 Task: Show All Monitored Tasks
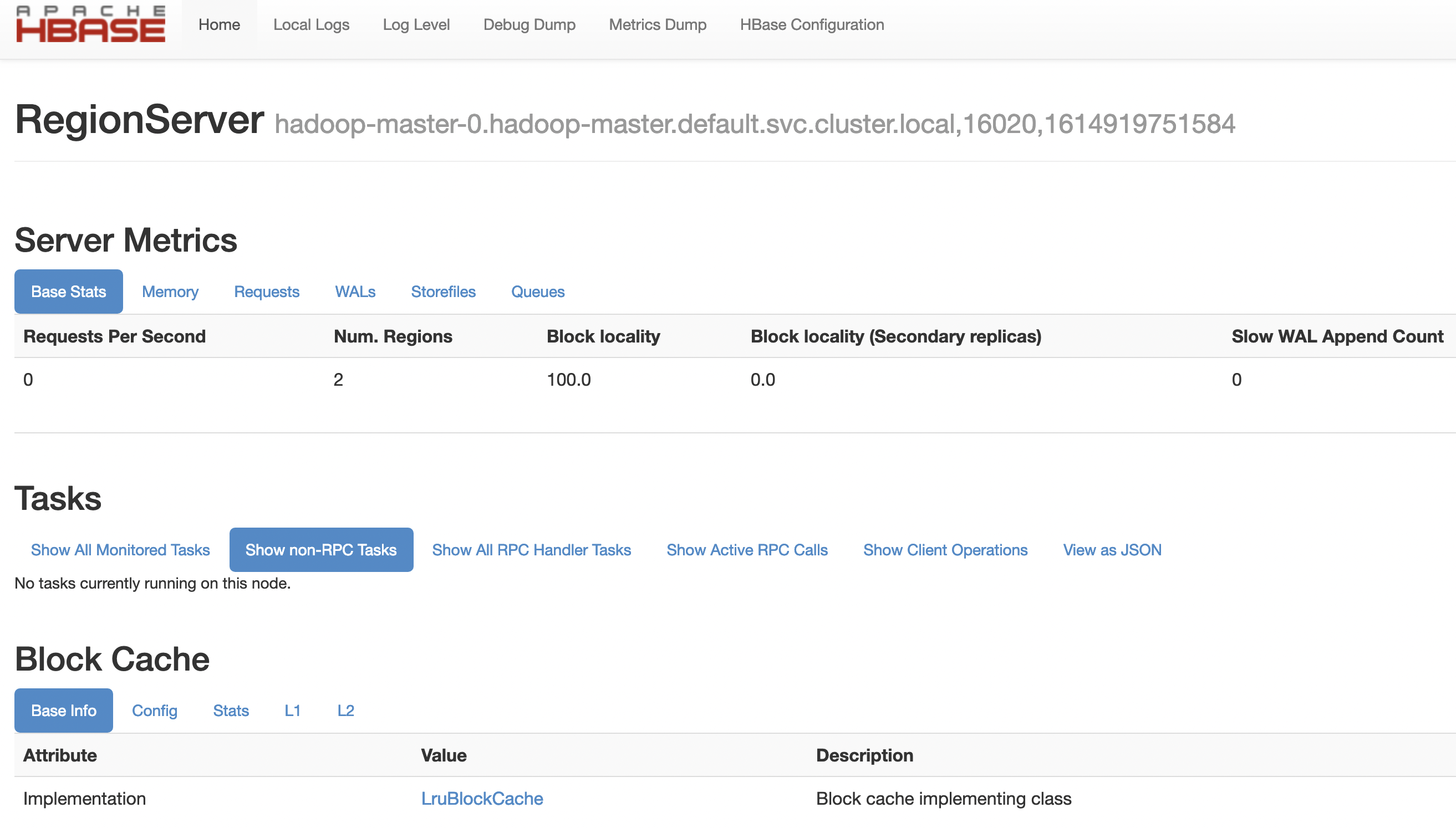(120, 550)
